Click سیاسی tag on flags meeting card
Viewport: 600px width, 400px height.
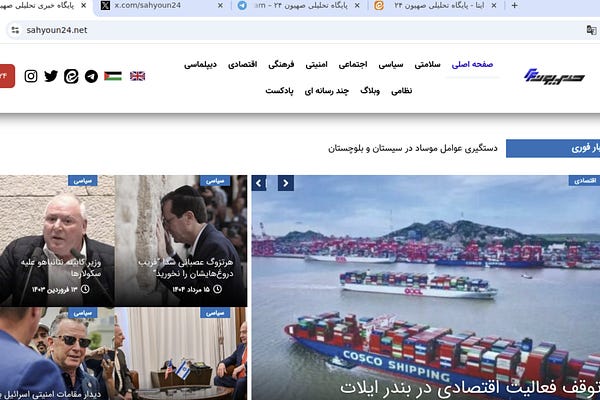215,313
